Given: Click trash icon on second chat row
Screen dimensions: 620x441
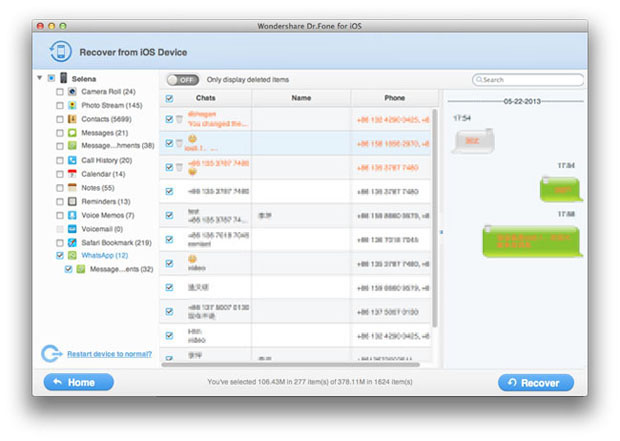Looking at the screenshot, I should click(x=179, y=143).
